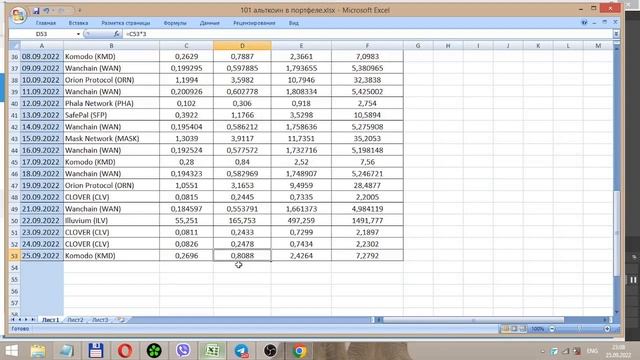
Task: Click cell Orion Protocol (ORN) in row 38
Action: [x=111, y=80]
